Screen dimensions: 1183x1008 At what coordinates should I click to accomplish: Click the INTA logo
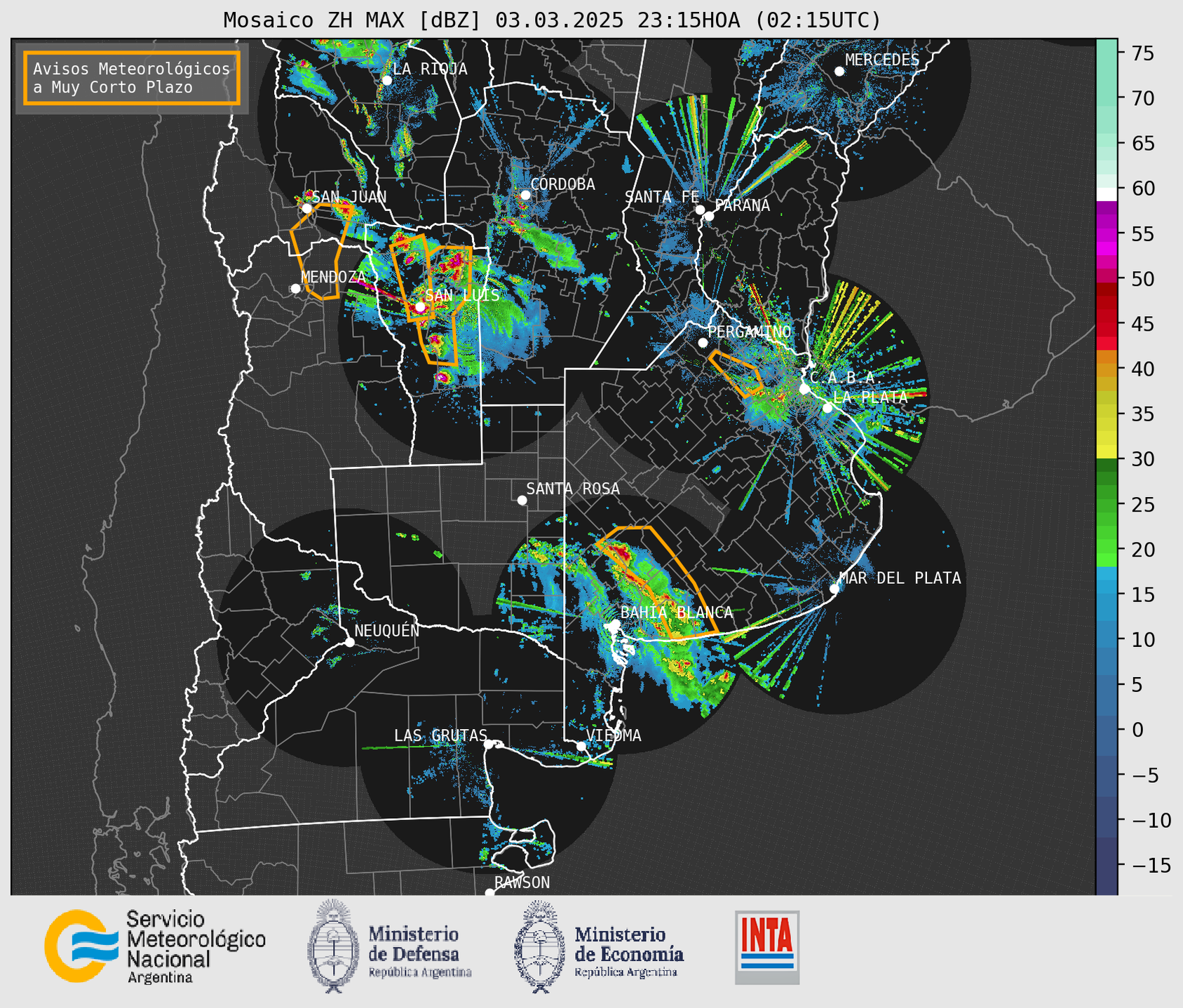tap(767, 947)
